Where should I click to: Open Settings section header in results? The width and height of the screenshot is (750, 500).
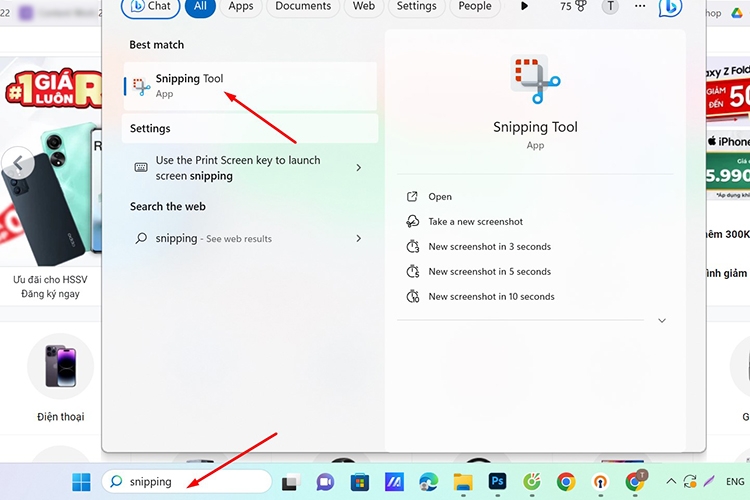coord(250,128)
